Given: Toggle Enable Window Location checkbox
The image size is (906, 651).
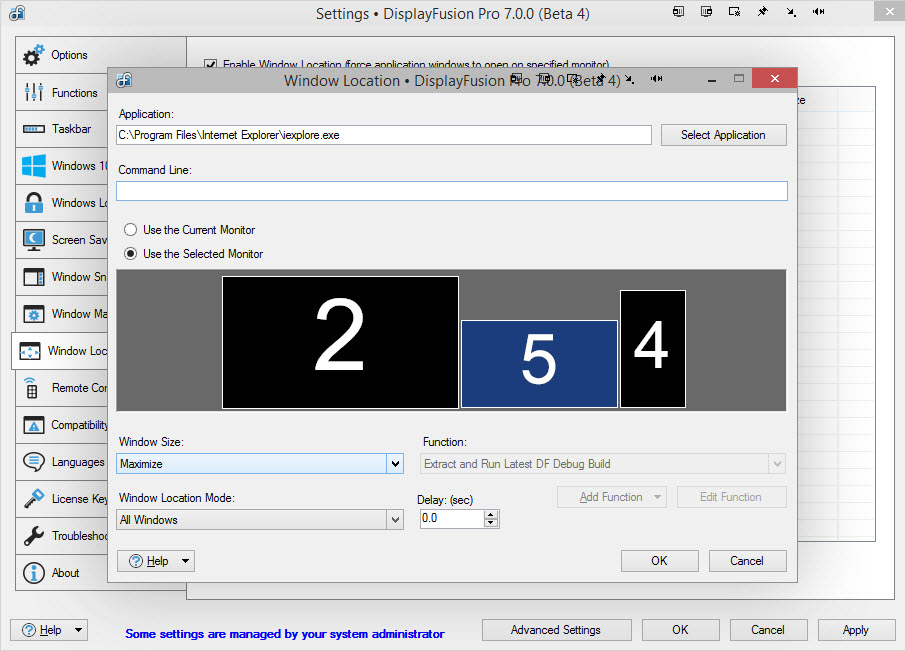Looking at the screenshot, I should click(x=210, y=63).
